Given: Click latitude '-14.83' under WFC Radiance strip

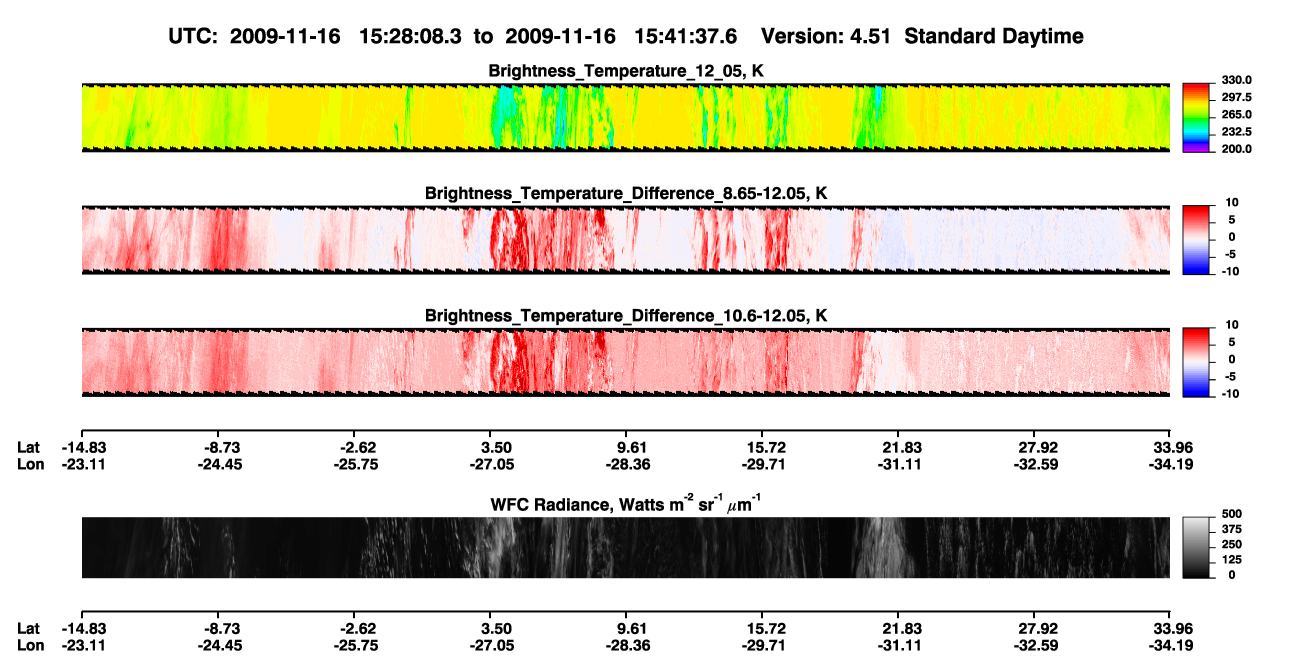Looking at the screenshot, I should pyautogui.click(x=82, y=629).
